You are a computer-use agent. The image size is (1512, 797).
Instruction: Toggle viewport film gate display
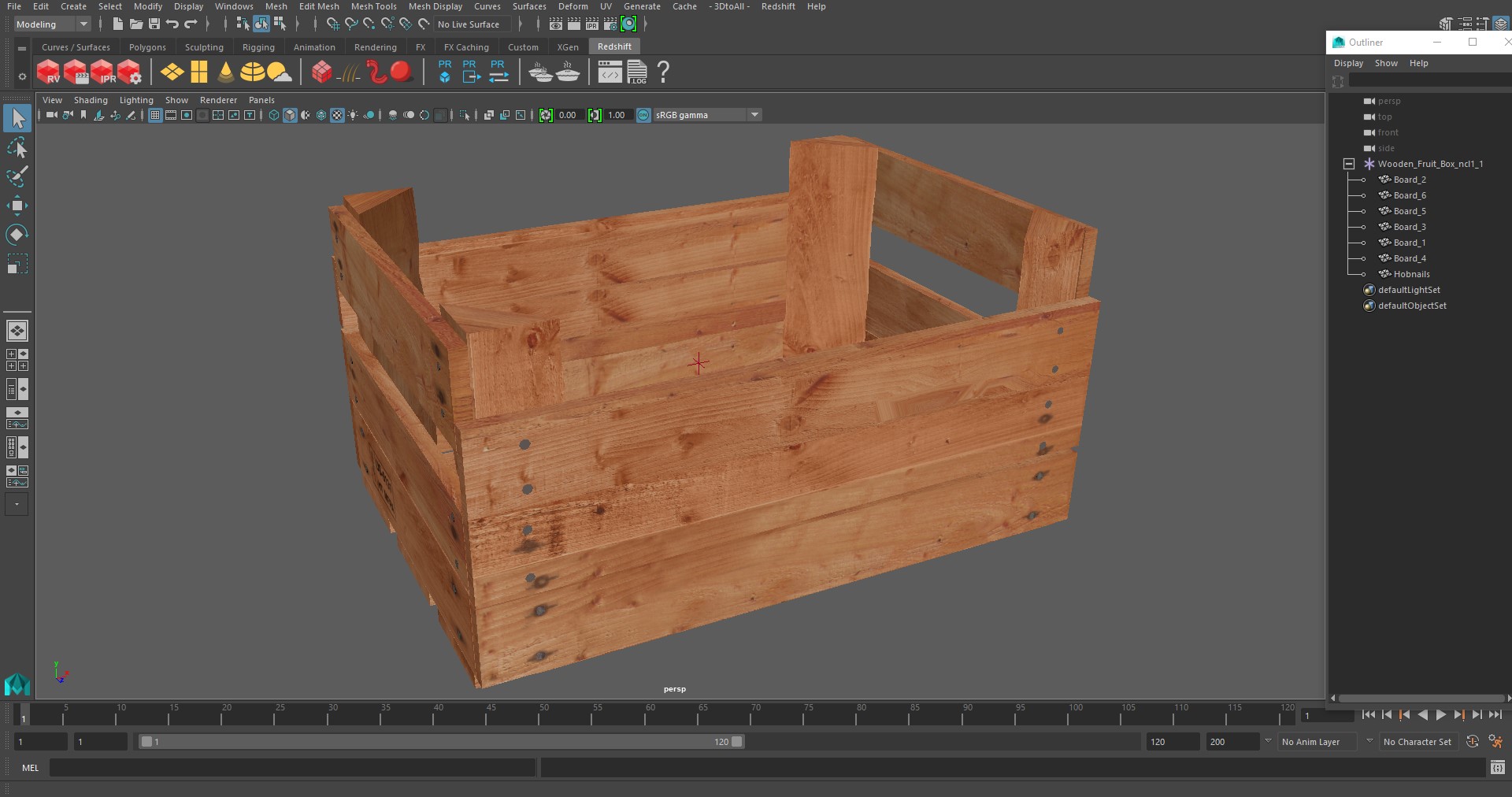pos(171,115)
